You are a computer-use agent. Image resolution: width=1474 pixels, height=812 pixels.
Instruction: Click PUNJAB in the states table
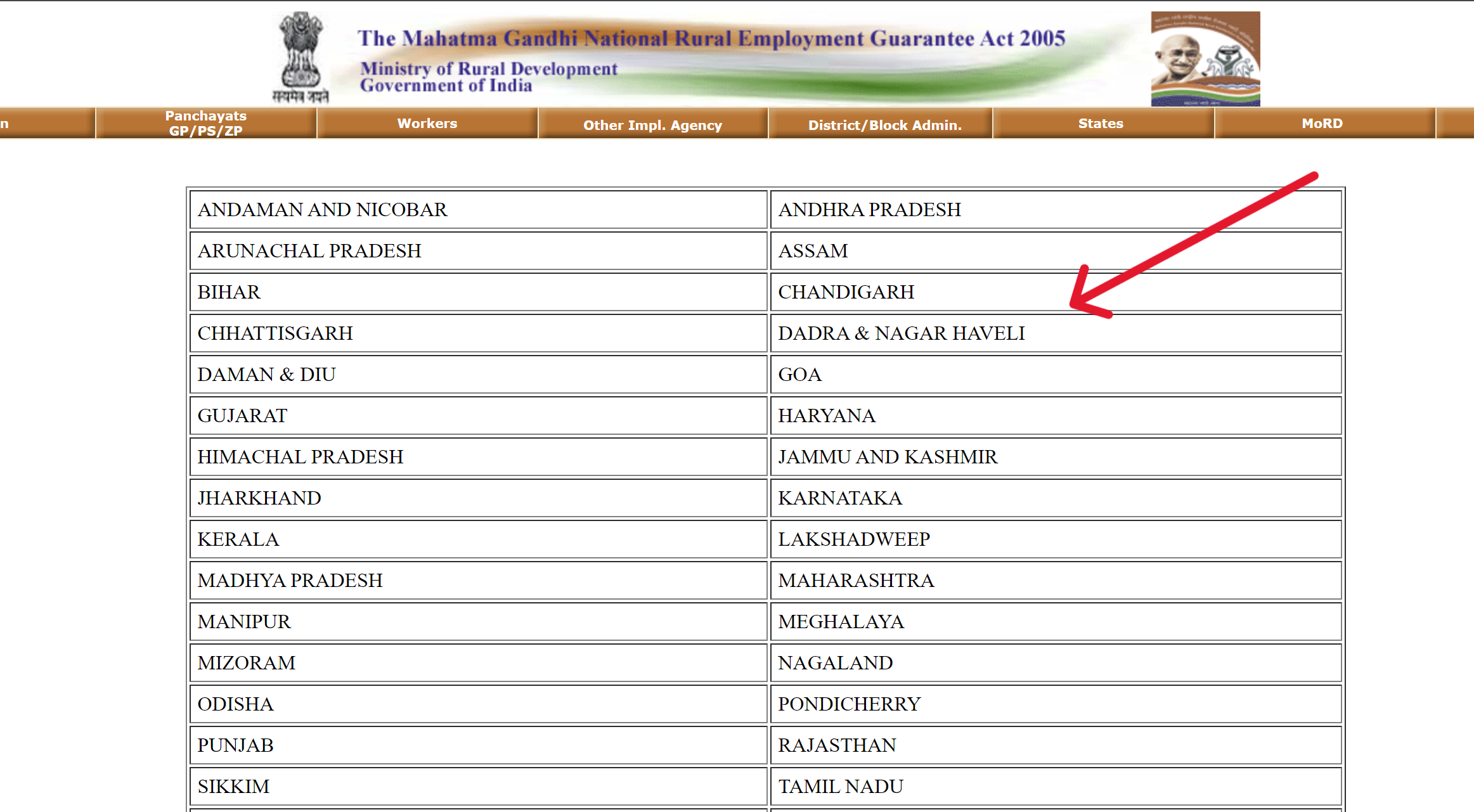click(235, 745)
